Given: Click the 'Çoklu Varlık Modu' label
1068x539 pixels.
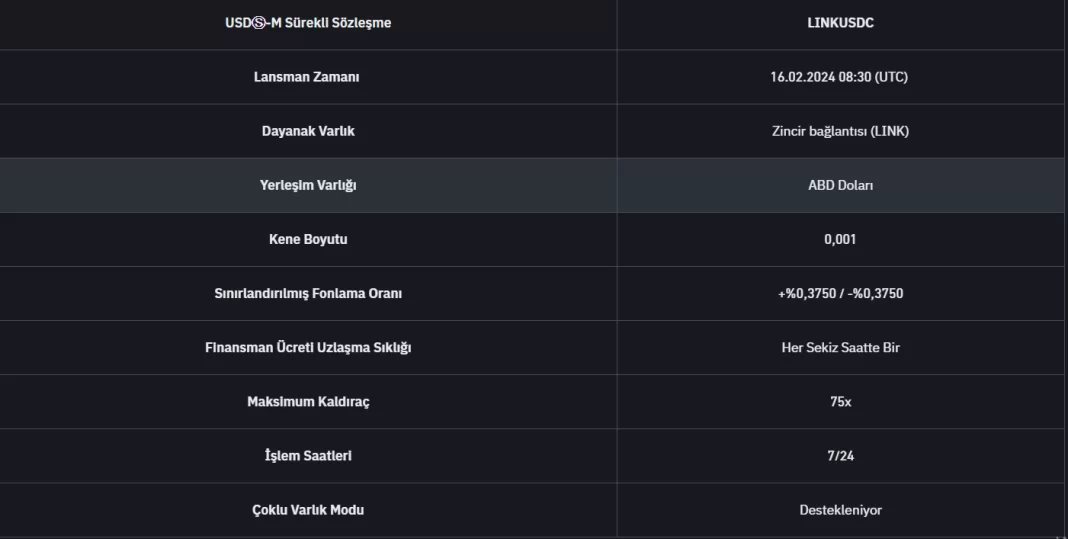Looking at the screenshot, I should pyautogui.click(x=308, y=509).
